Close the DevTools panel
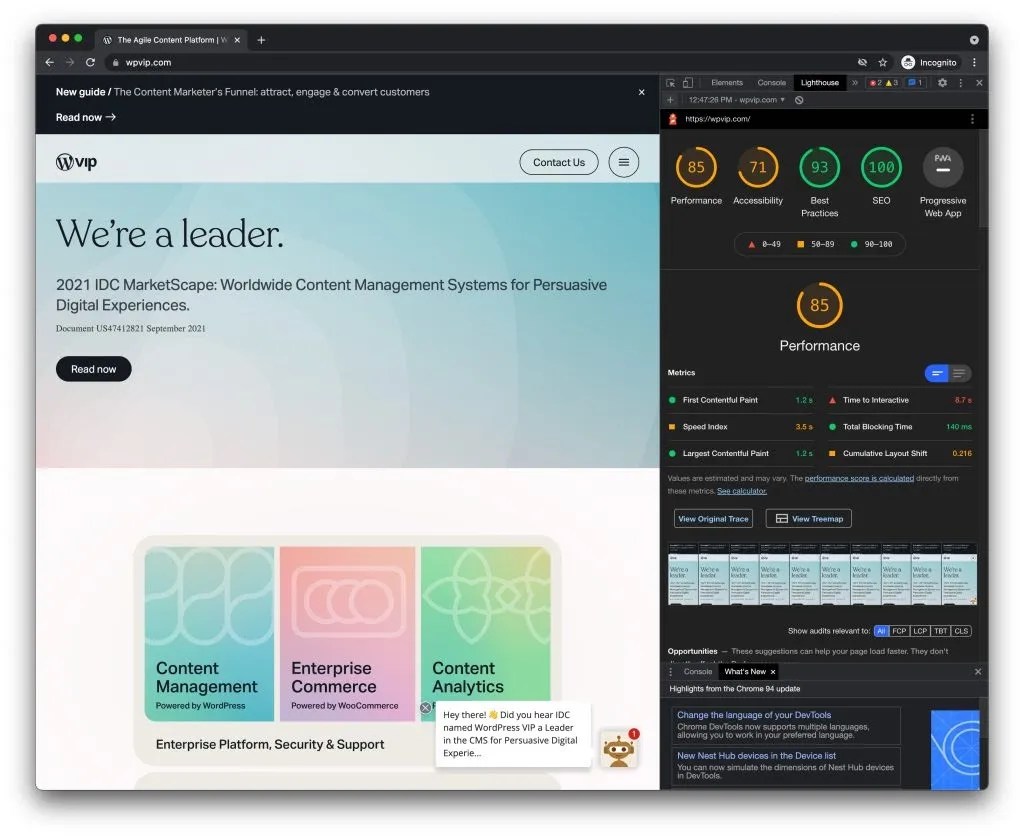Image resolution: width=1024 pixels, height=837 pixels. pos(979,83)
